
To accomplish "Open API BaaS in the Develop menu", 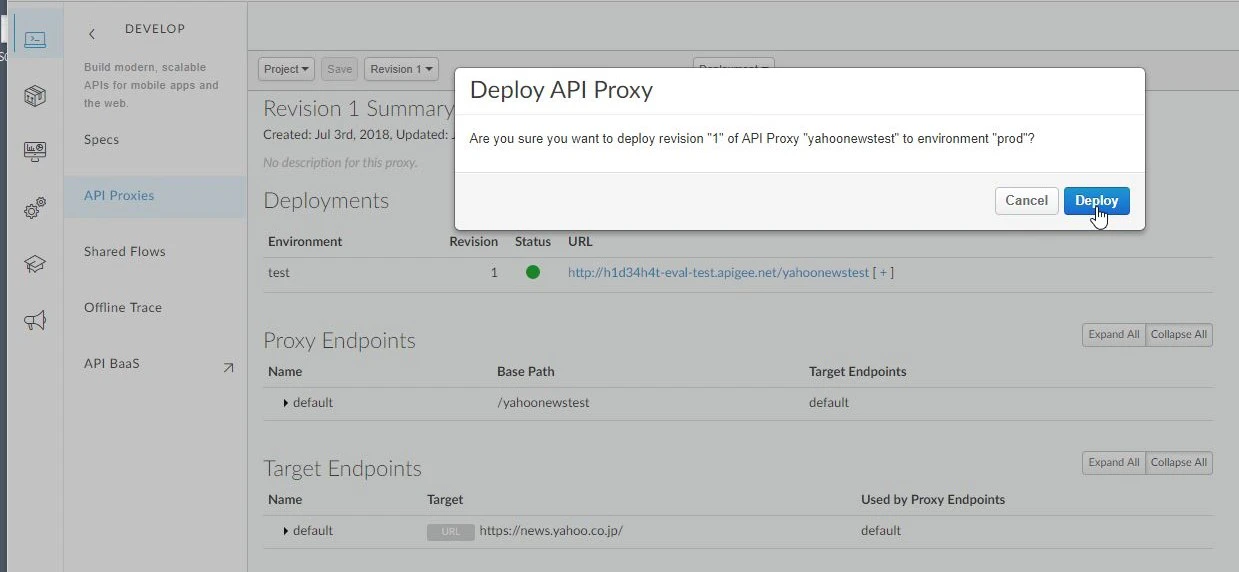I will 112,364.
